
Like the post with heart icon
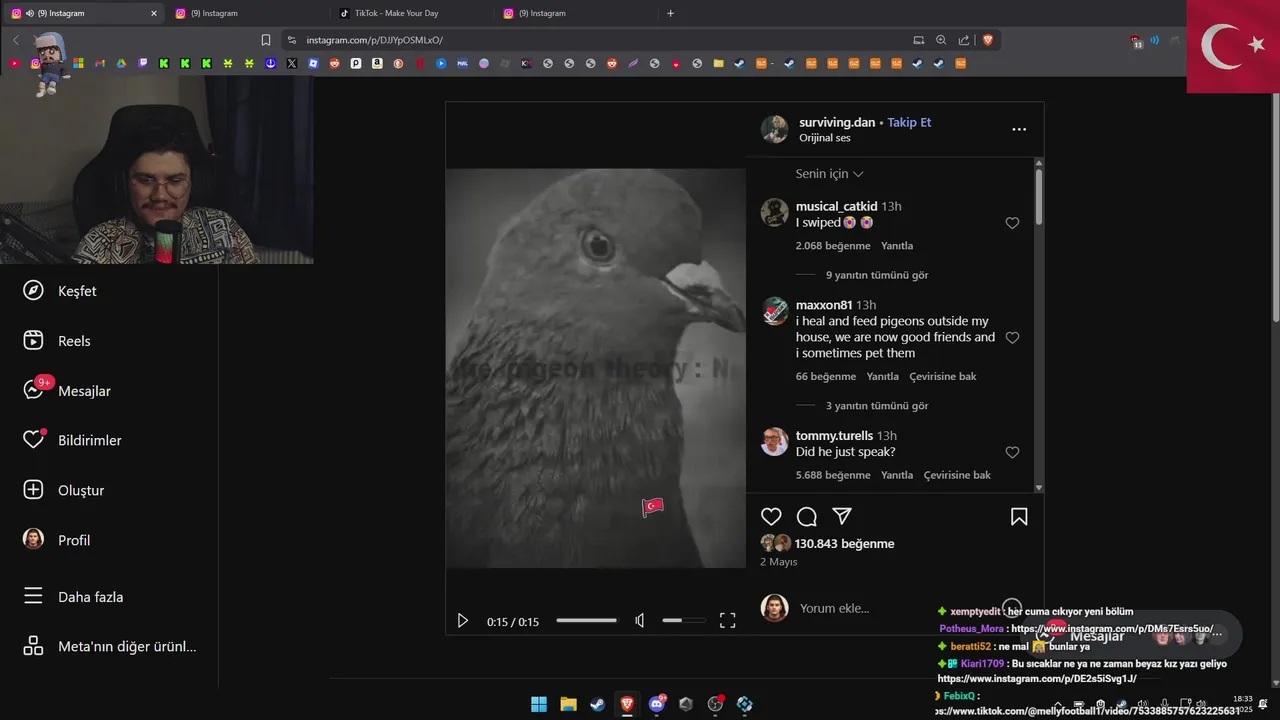click(x=771, y=517)
